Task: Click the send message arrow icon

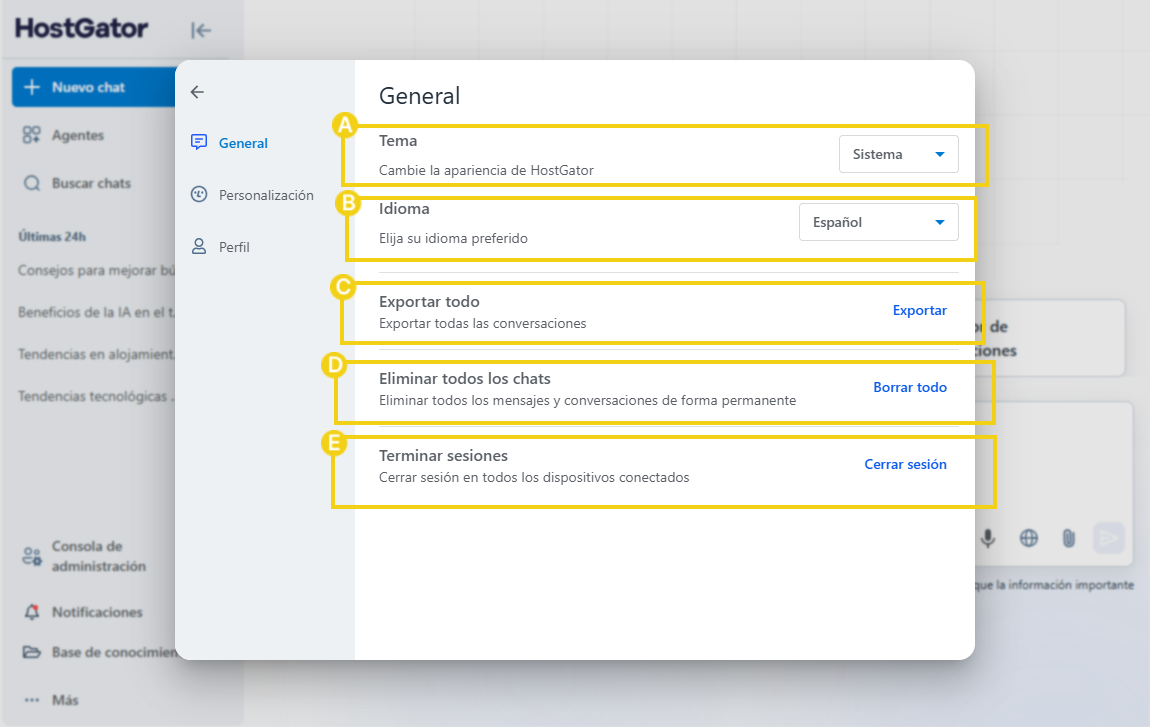Action: pos(1108,538)
